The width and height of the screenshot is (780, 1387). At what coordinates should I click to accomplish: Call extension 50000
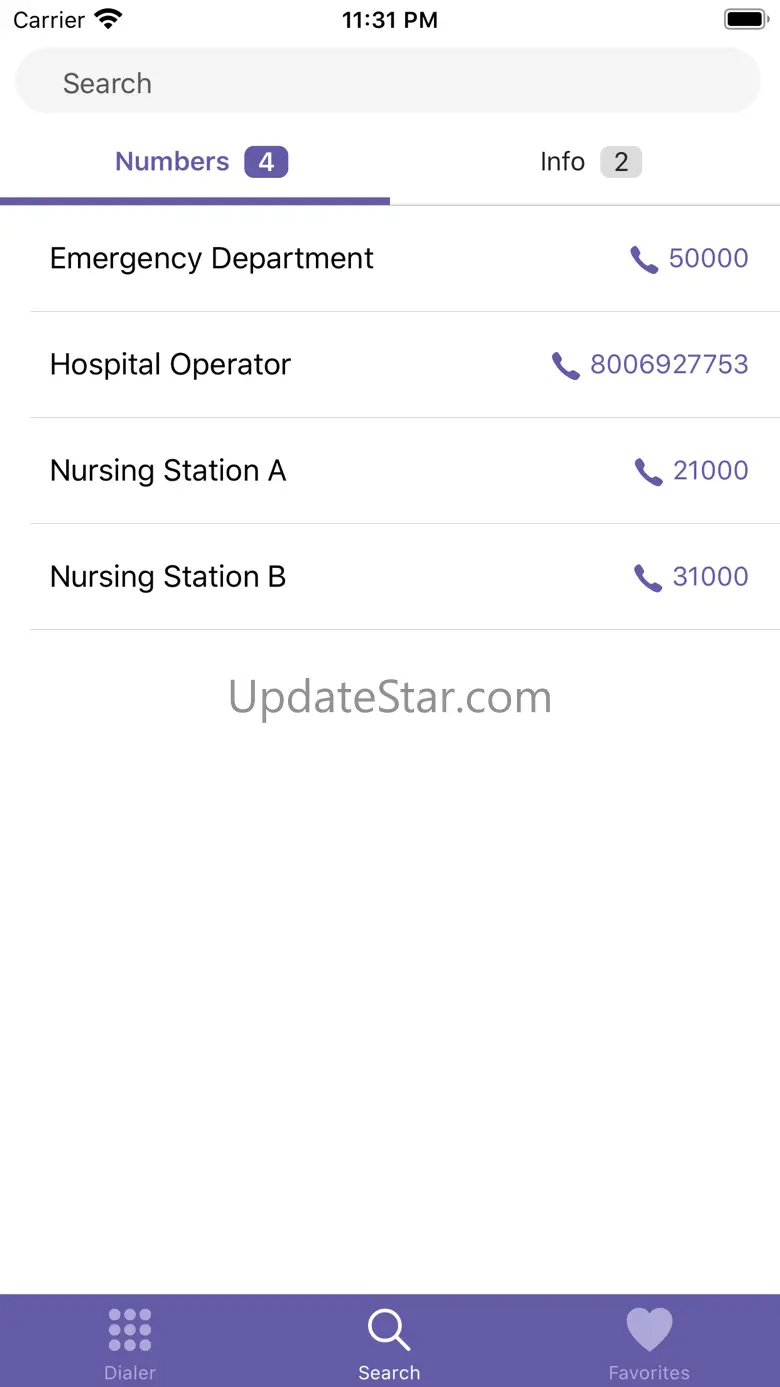coord(708,258)
